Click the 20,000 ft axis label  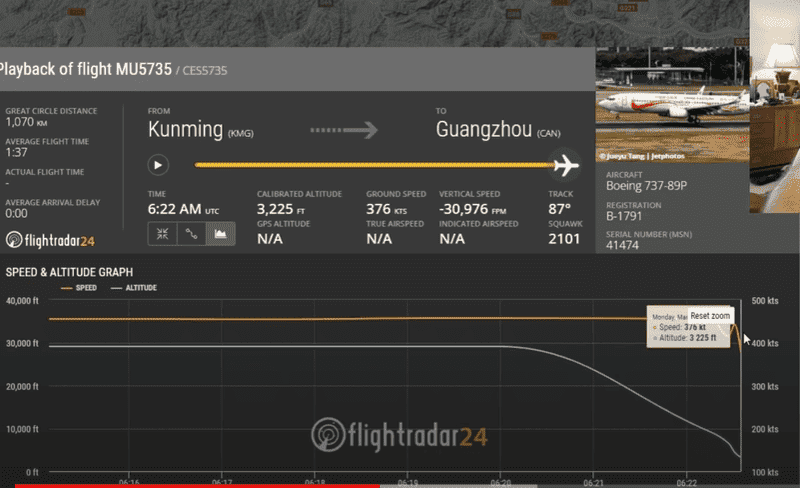point(22,387)
